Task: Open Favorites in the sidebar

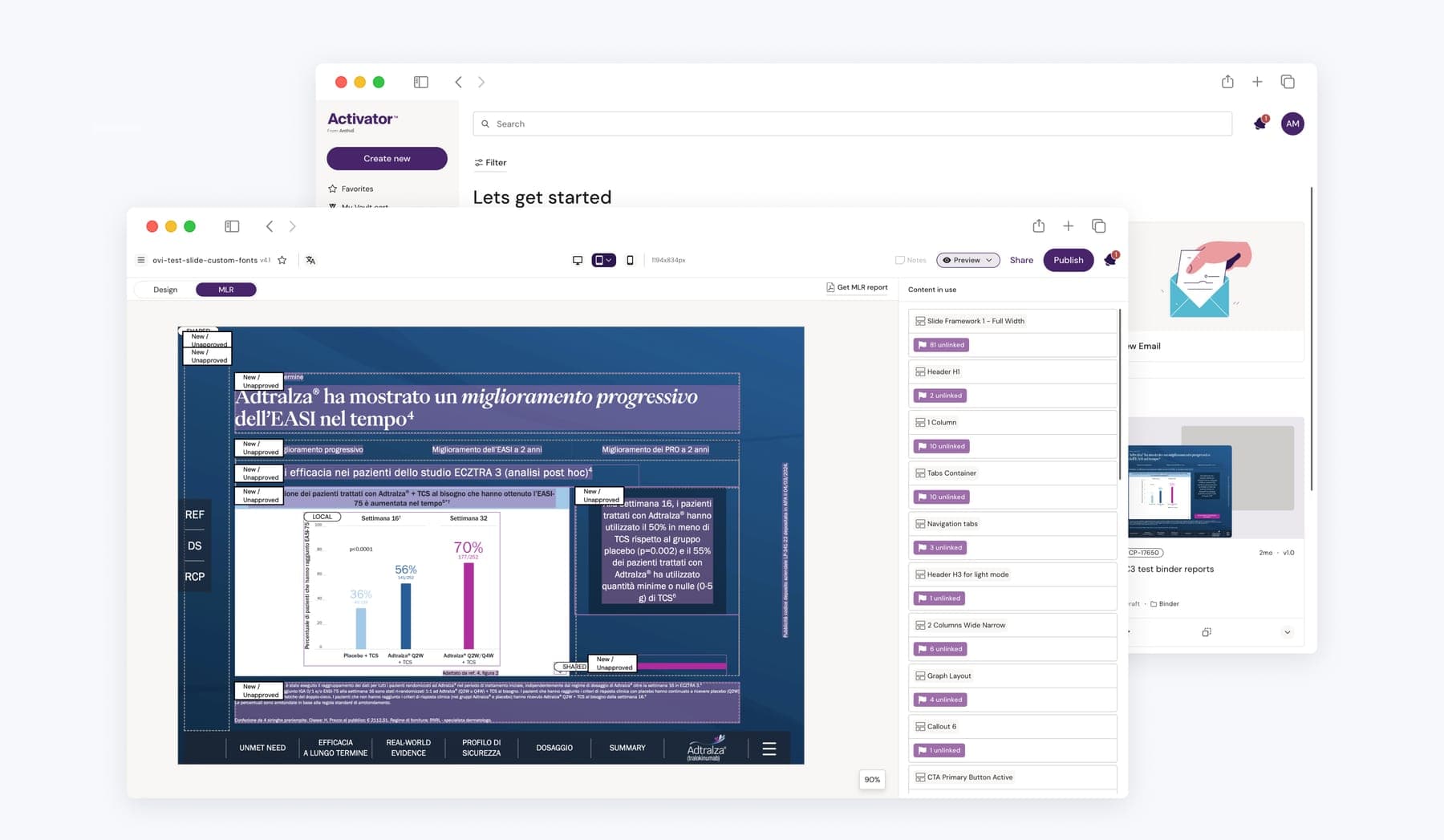Action: coord(351,189)
